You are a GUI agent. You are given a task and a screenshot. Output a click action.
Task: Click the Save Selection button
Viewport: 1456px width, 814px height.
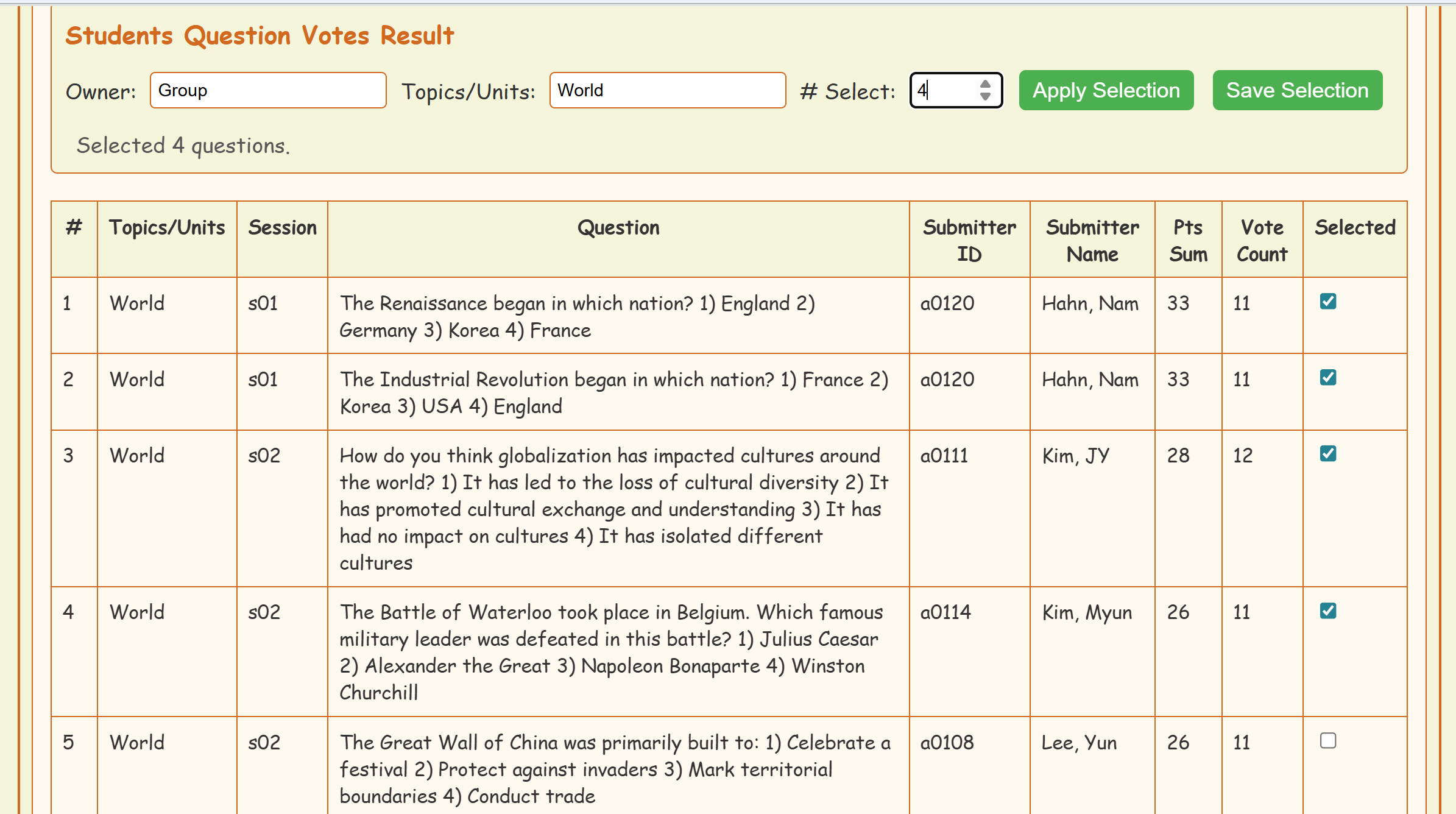1297,90
